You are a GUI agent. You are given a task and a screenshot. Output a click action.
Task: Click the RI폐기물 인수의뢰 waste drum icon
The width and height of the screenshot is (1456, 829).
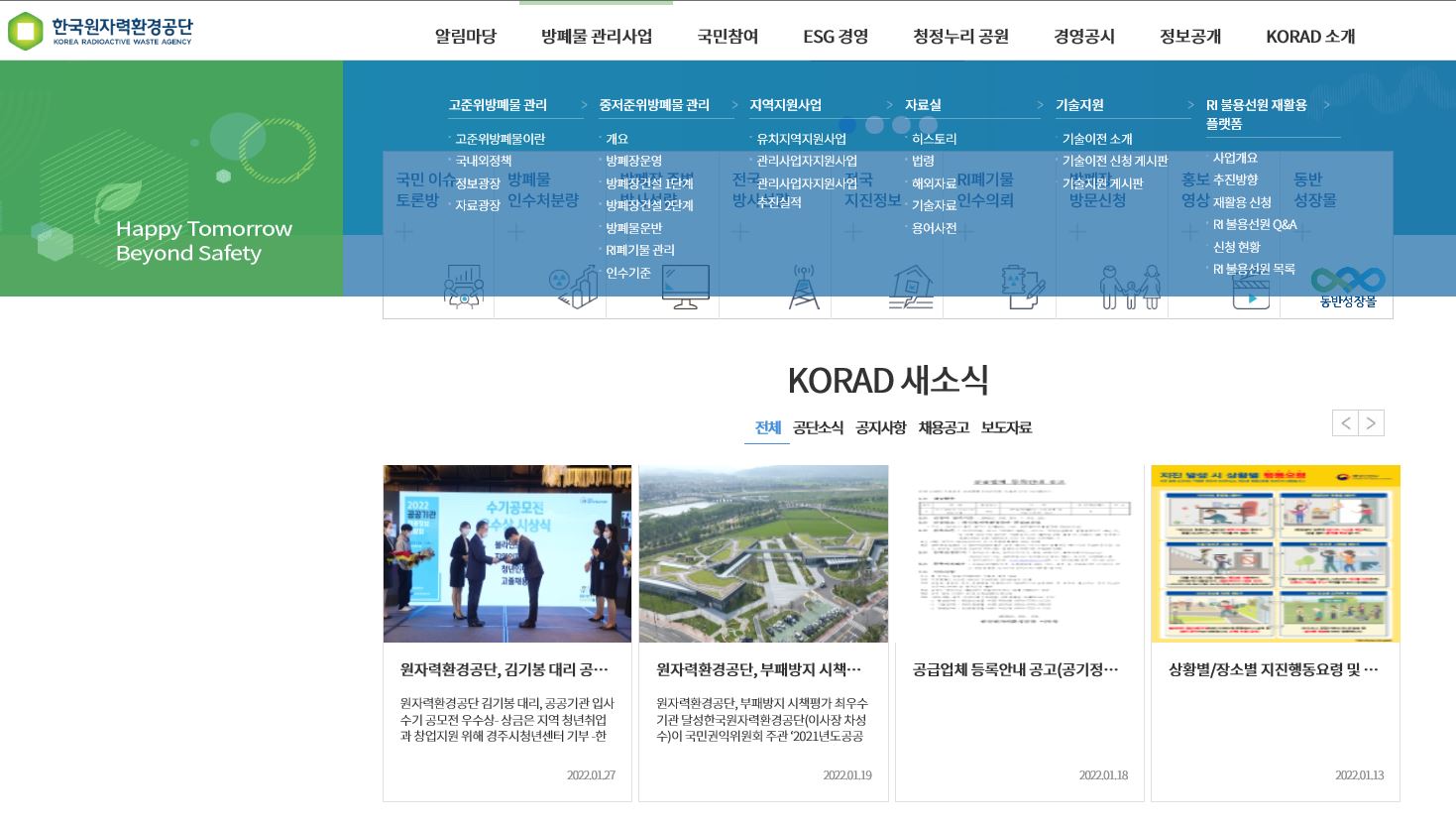click(x=1022, y=287)
